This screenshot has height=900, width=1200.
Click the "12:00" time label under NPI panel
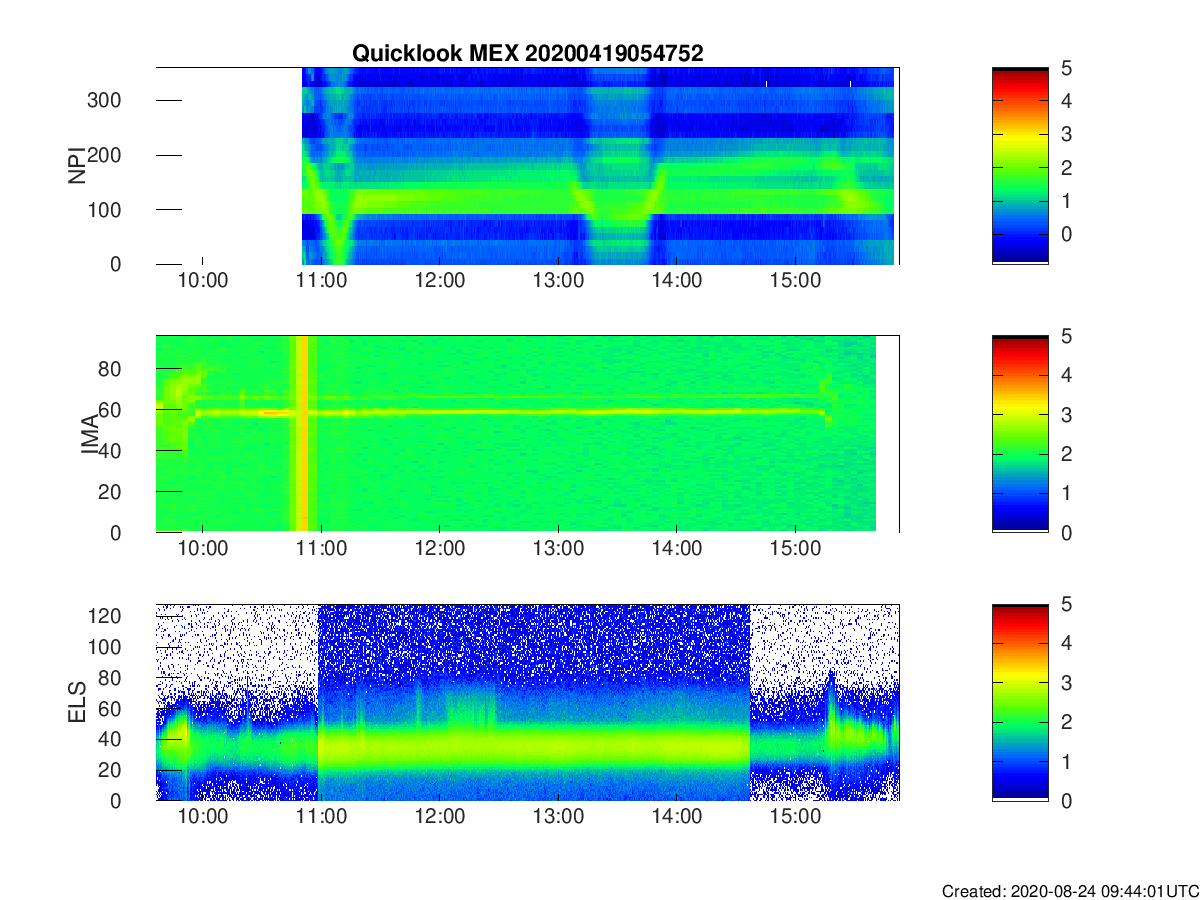(x=439, y=281)
